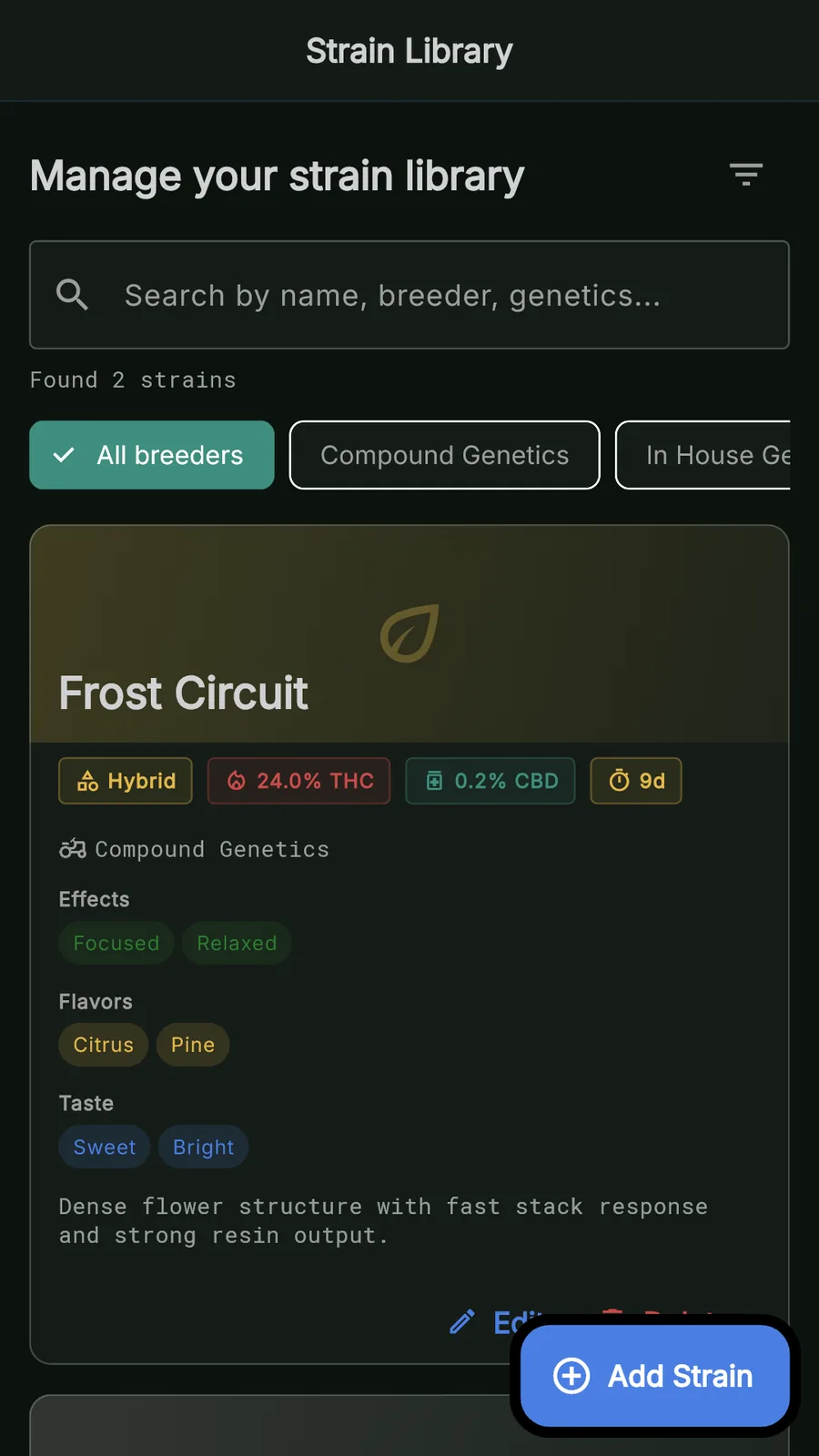Focus the strain search field
This screenshot has height=1456, width=819.
[x=437, y=295]
